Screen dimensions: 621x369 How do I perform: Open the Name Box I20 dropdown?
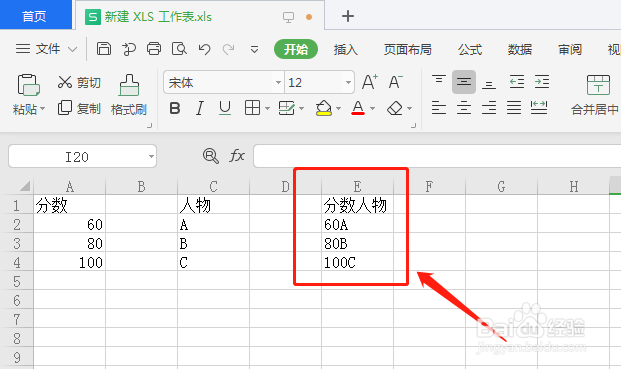click(151, 156)
